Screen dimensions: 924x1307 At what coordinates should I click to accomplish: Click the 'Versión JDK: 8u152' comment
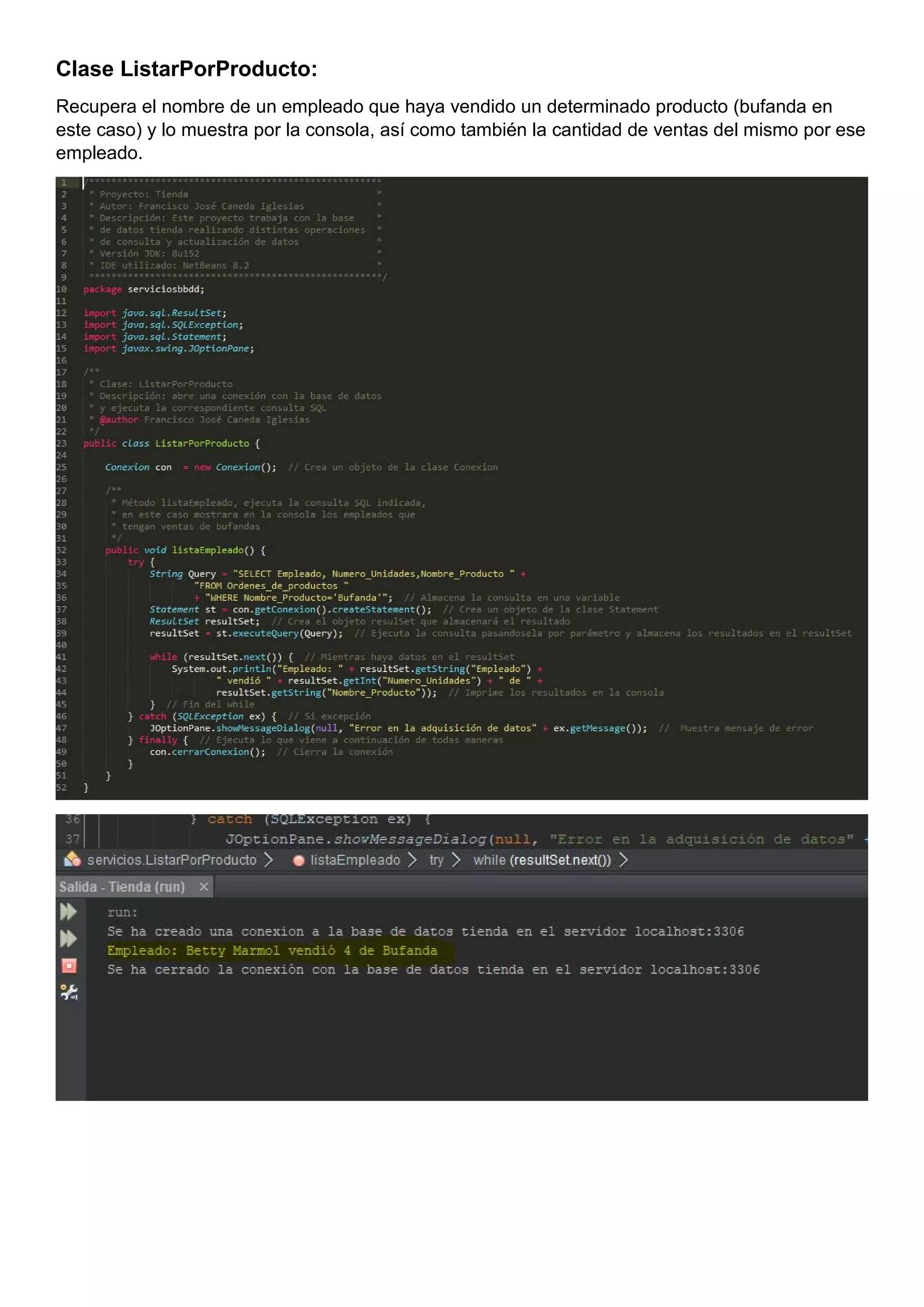click(150, 254)
